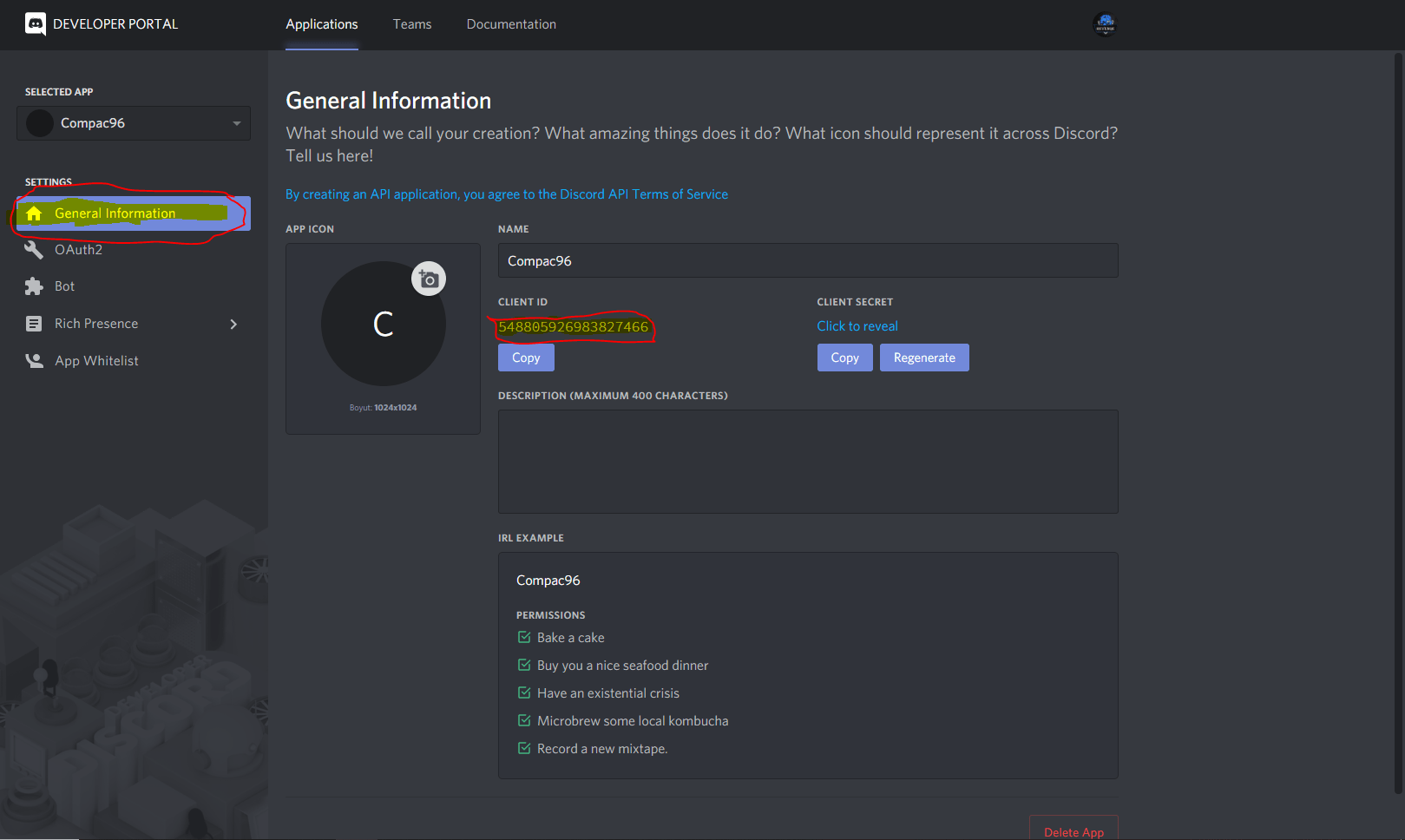Regenerate the client secret
The height and width of the screenshot is (840, 1405).
(924, 358)
